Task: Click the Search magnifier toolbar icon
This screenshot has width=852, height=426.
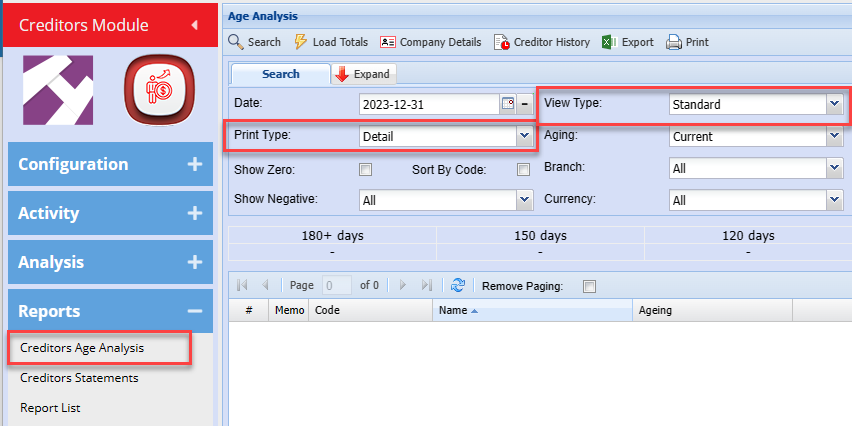Action: coord(236,42)
